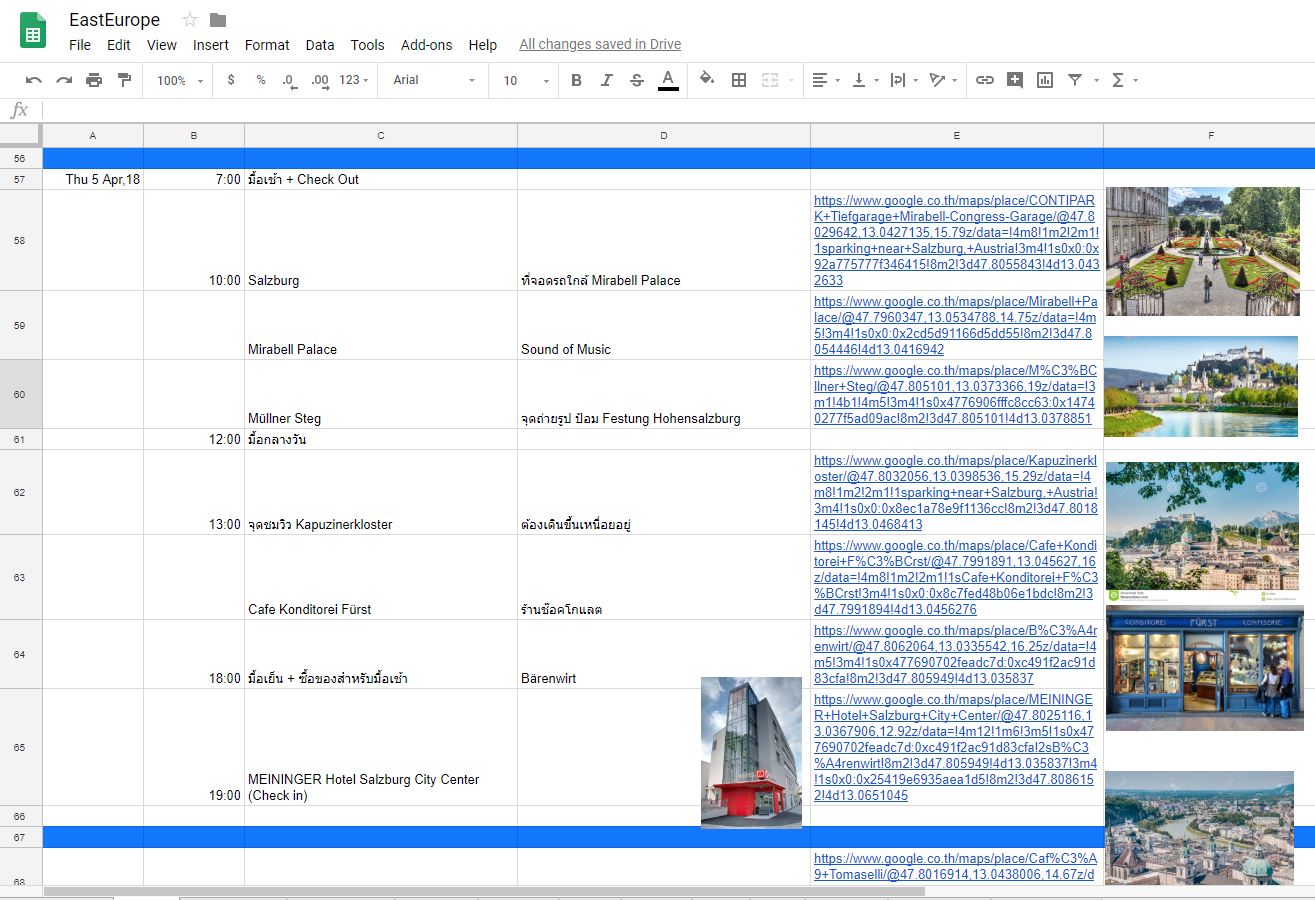Open the fill color bucket tool
The height and width of the screenshot is (900, 1315).
[707, 80]
